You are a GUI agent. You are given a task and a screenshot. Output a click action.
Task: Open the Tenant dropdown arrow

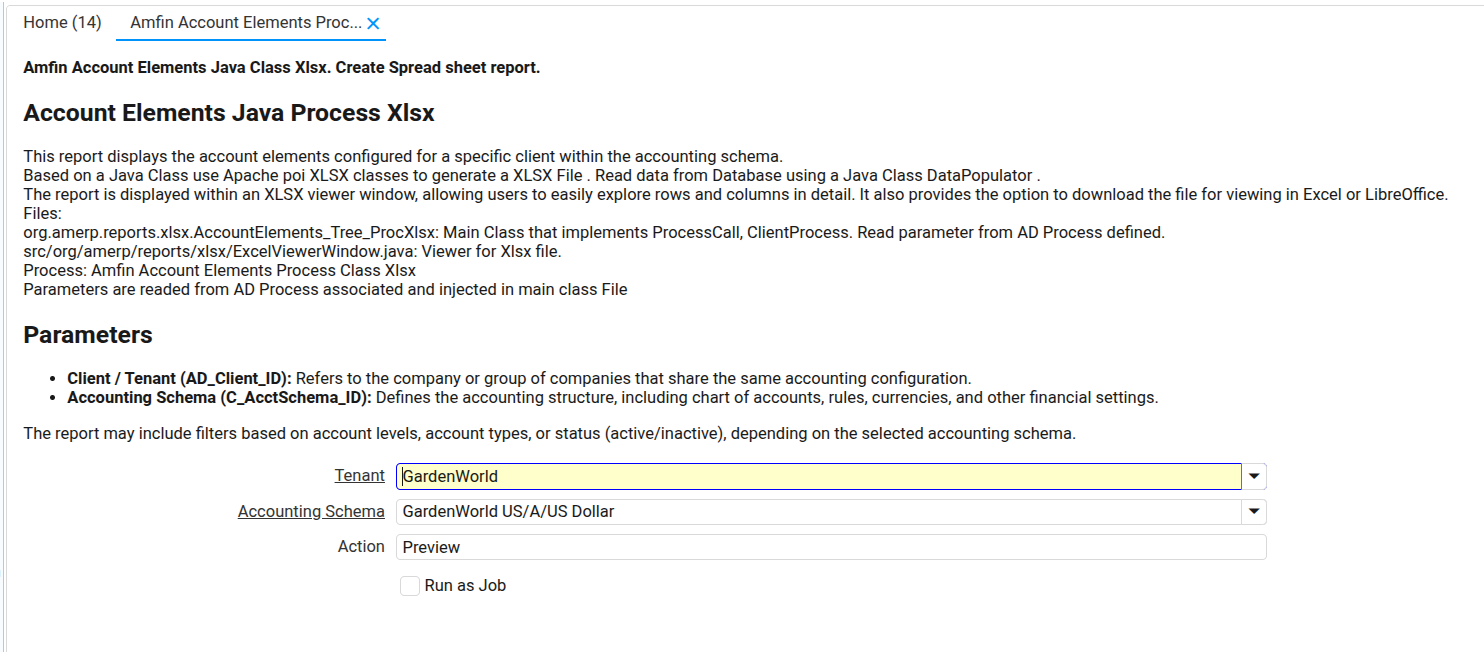tap(1254, 476)
